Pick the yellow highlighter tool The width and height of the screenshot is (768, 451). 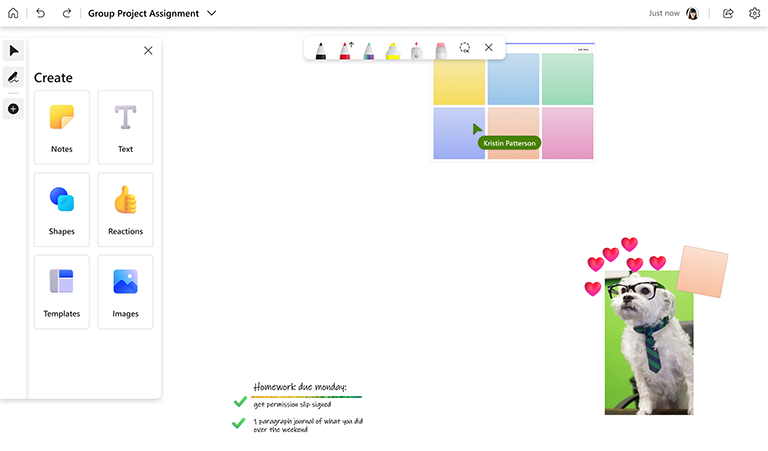tap(393, 49)
